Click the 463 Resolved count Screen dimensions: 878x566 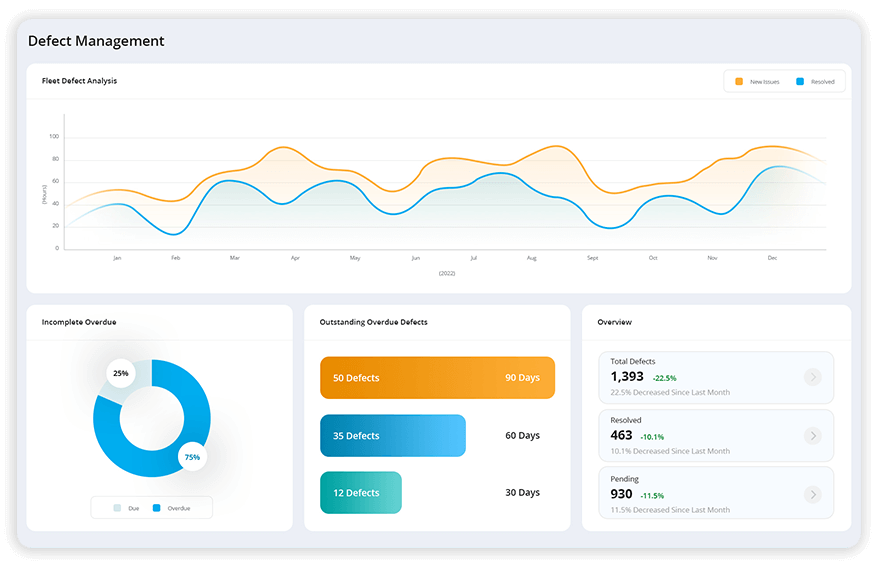pyautogui.click(x=621, y=436)
